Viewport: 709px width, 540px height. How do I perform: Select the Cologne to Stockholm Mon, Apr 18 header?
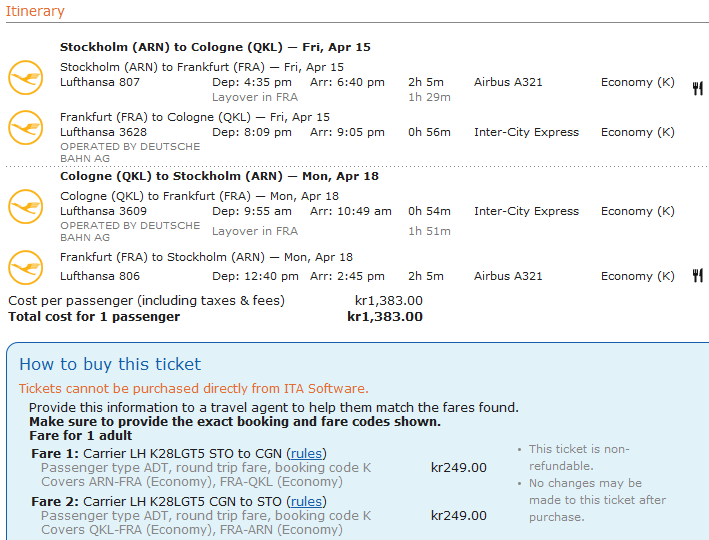[219, 176]
